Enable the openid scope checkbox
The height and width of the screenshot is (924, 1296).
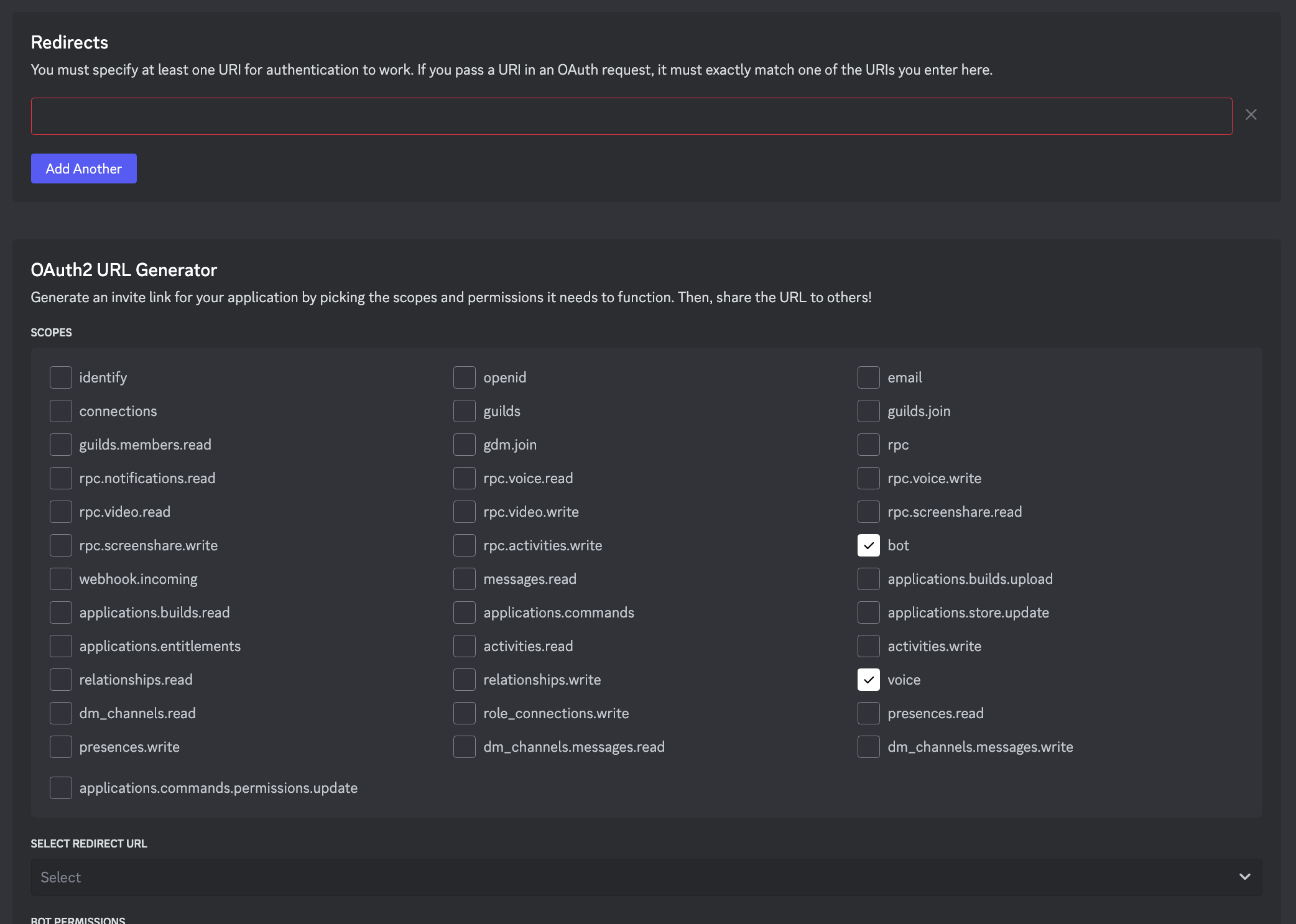[465, 377]
